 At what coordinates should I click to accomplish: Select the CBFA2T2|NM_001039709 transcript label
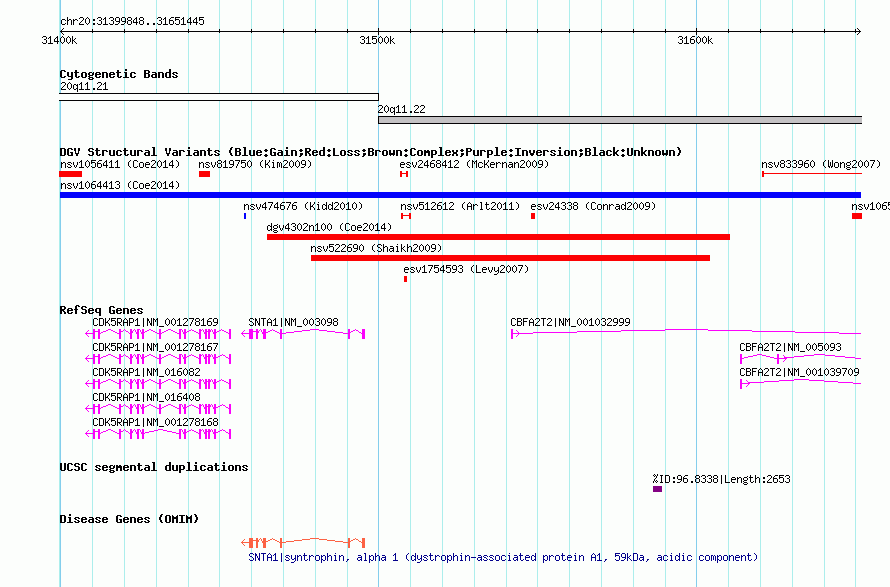point(799,372)
